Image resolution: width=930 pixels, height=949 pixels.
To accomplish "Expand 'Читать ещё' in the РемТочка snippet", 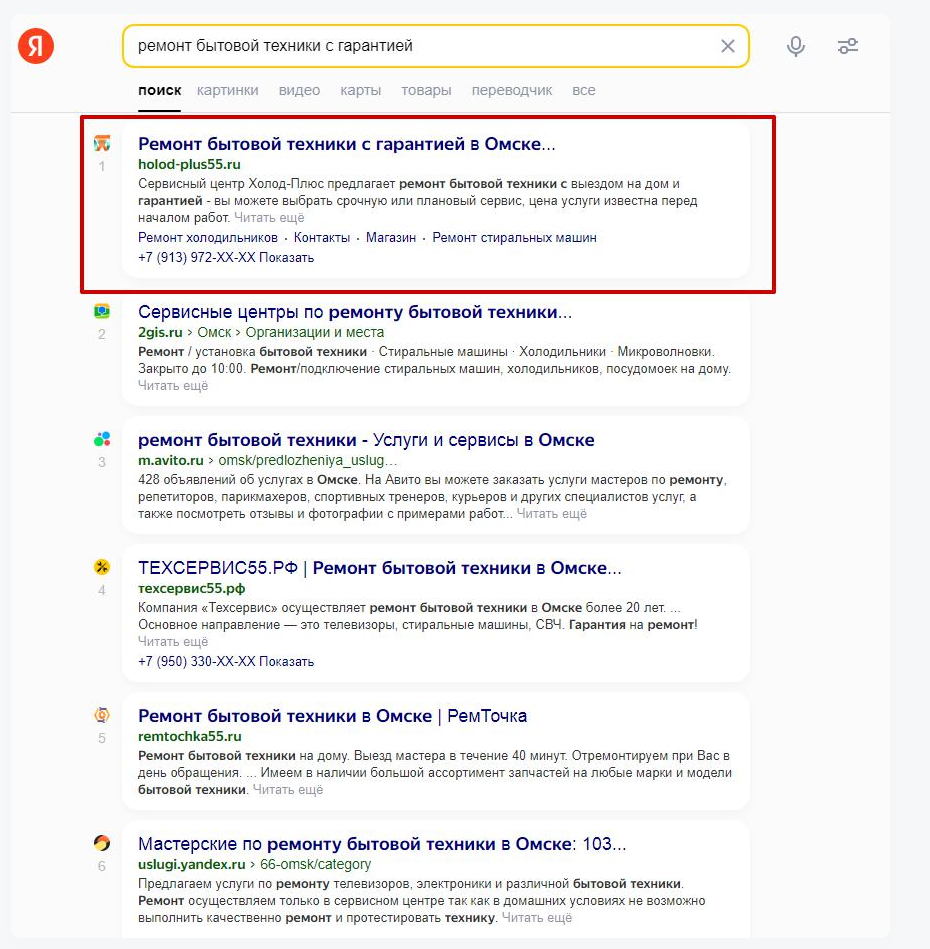I will click(288, 790).
